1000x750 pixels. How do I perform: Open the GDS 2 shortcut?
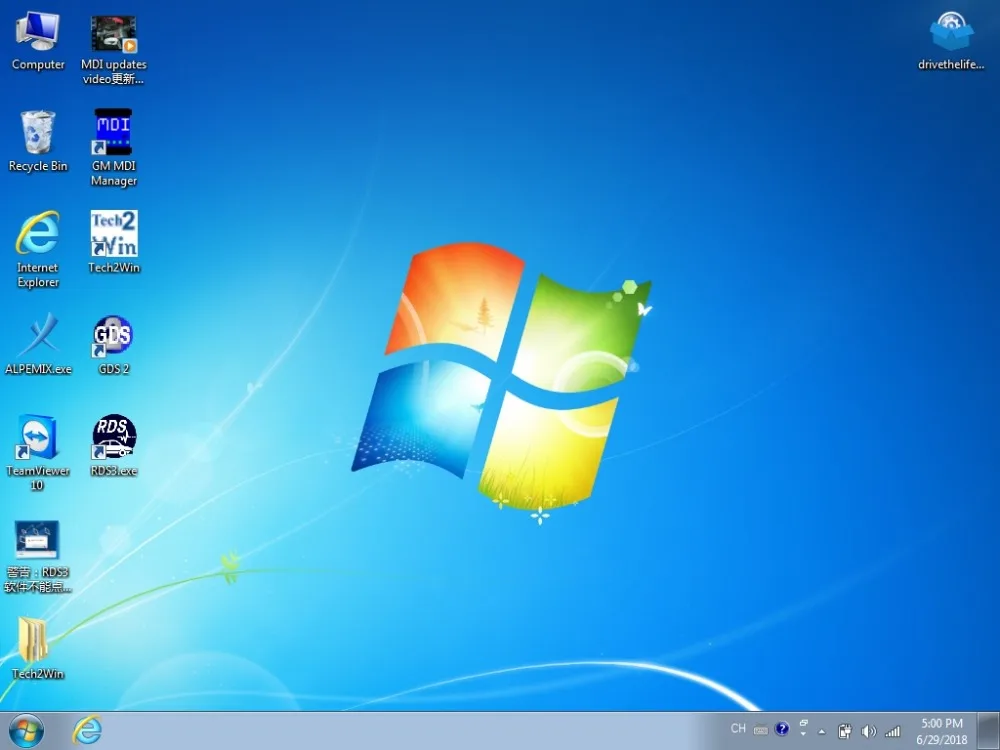tap(114, 344)
